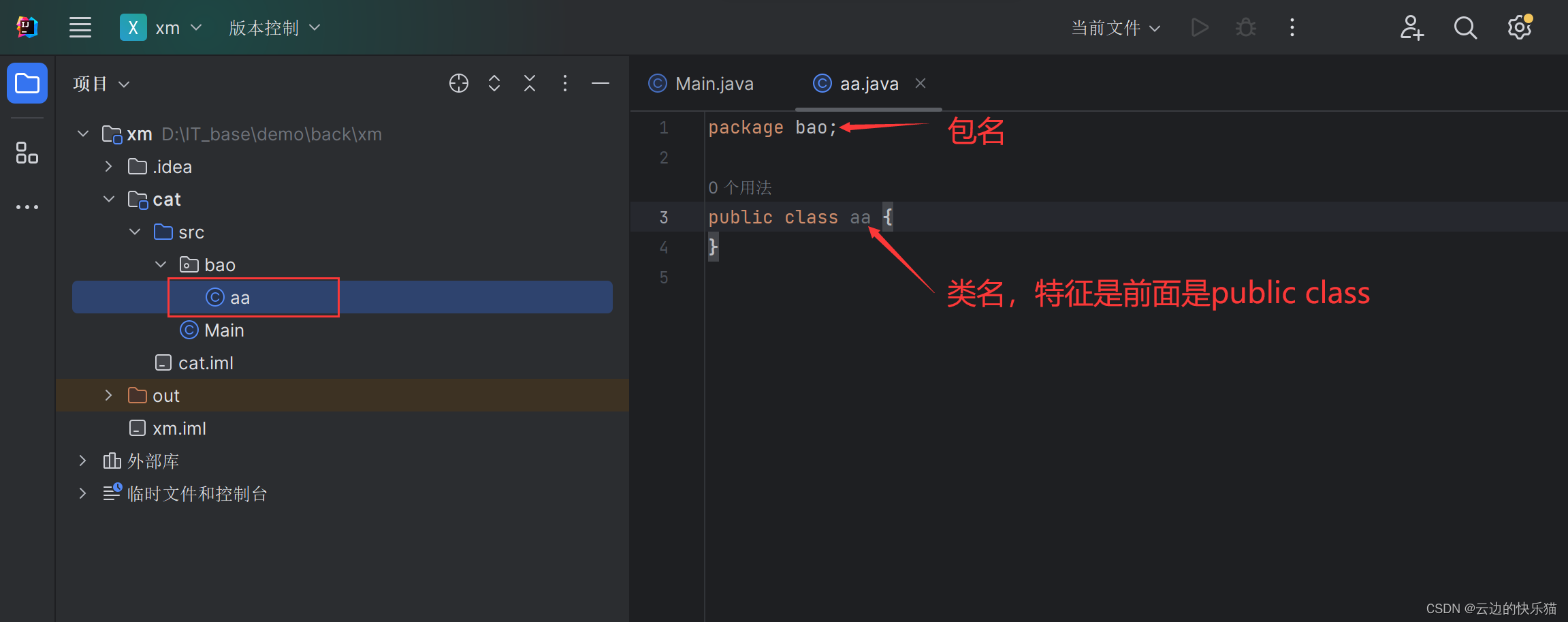Click line number 3 in the gutter

pyautogui.click(x=664, y=217)
